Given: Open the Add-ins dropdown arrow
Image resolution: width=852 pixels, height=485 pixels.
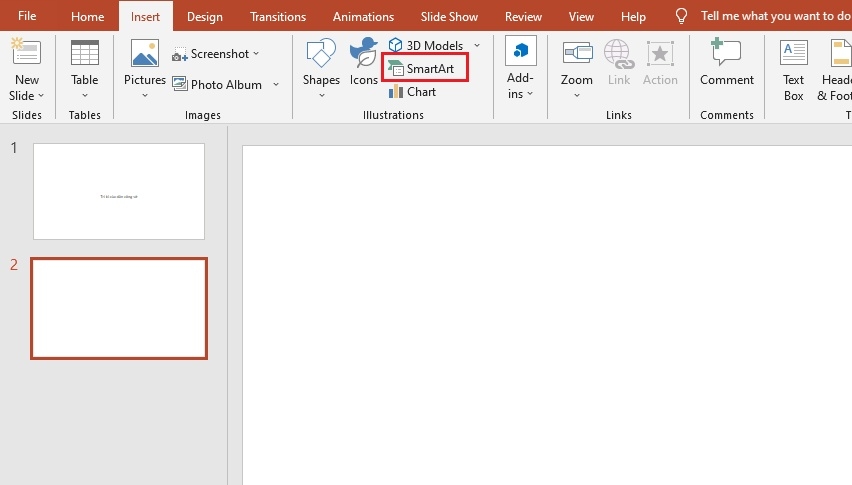Looking at the screenshot, I should [x=530, y=94].
